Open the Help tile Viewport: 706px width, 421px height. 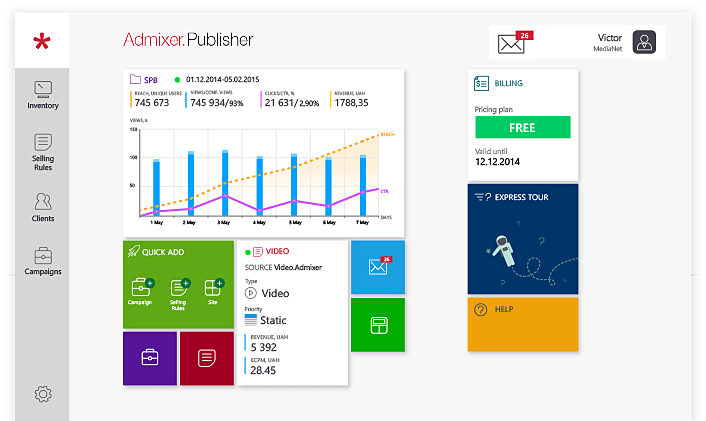[522, 324]
